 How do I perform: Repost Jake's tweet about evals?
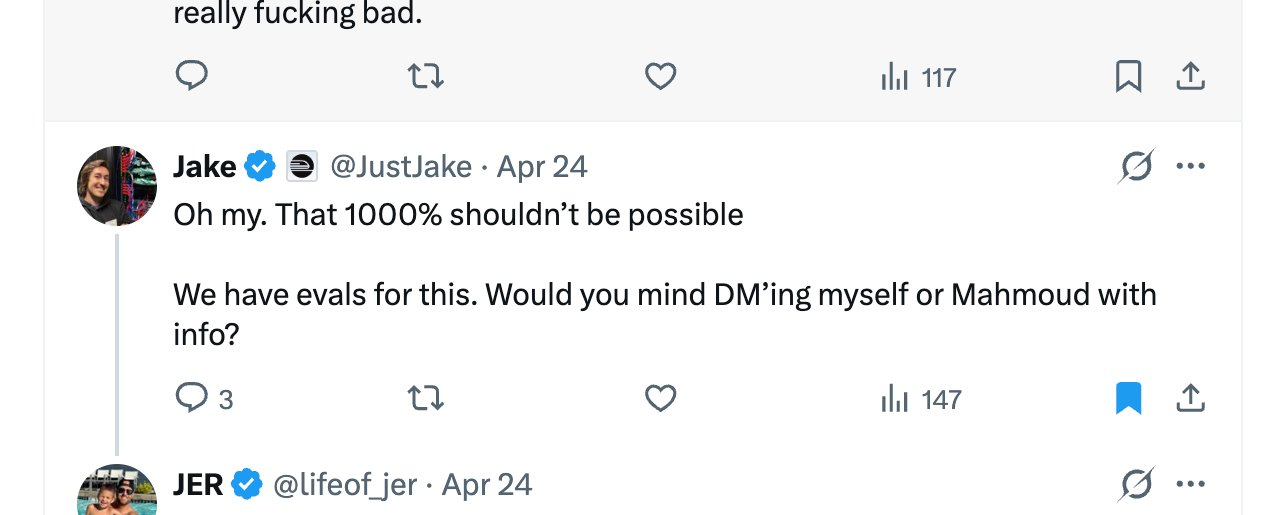click(427, 399)
